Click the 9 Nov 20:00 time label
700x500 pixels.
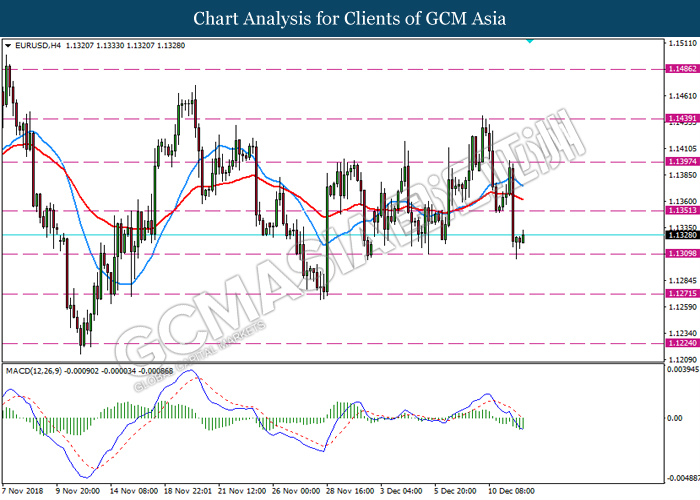78,491
